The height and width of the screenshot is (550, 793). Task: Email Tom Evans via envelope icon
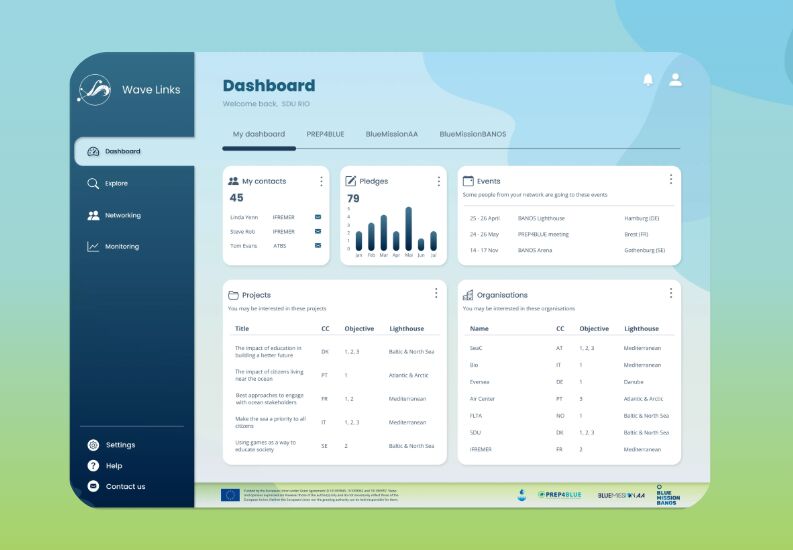pyautogui.click(x=318, y=246)
